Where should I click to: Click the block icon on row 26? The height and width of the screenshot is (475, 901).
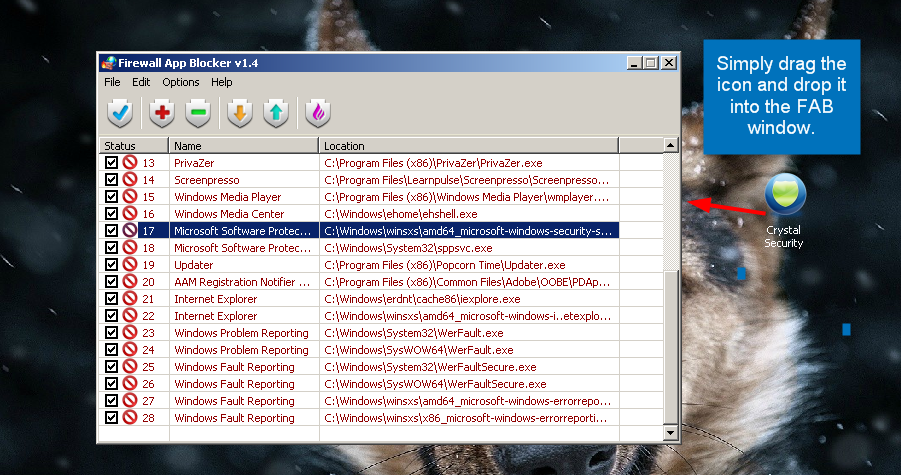pyautogui.click(x=130, y=384)
